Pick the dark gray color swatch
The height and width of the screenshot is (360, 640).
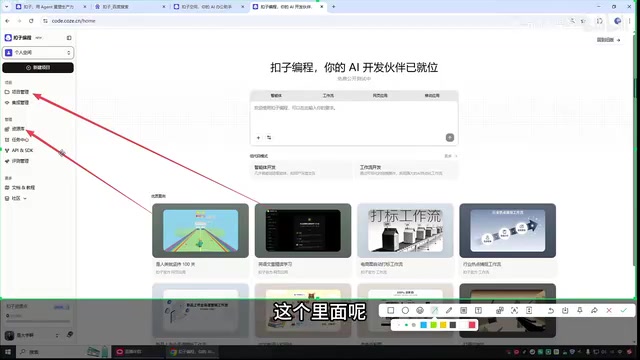pos(453,325)
